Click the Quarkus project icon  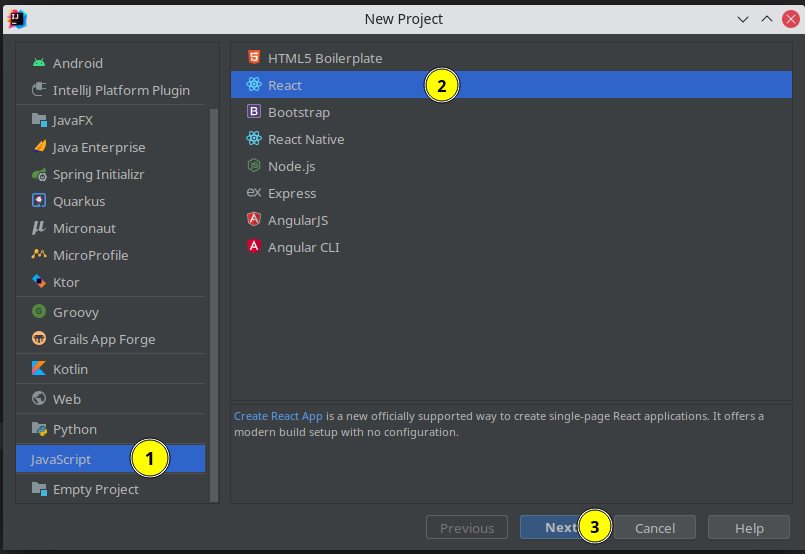click(x=39, y=201)
